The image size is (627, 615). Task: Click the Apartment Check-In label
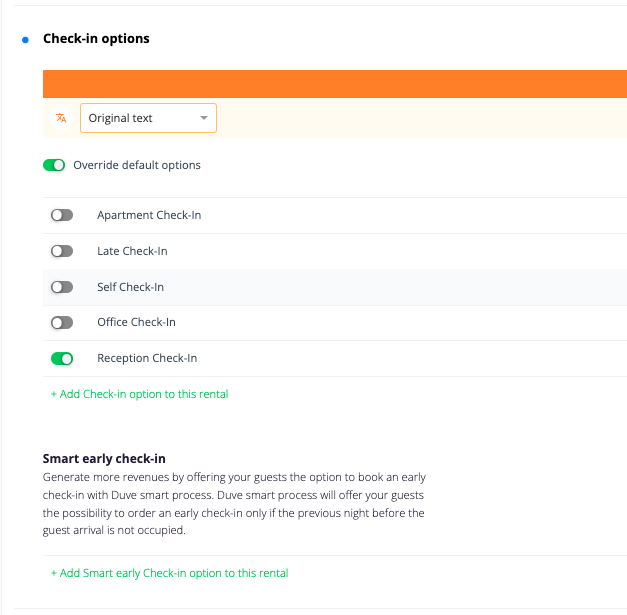pyautogui.click(x=149, y=215)
